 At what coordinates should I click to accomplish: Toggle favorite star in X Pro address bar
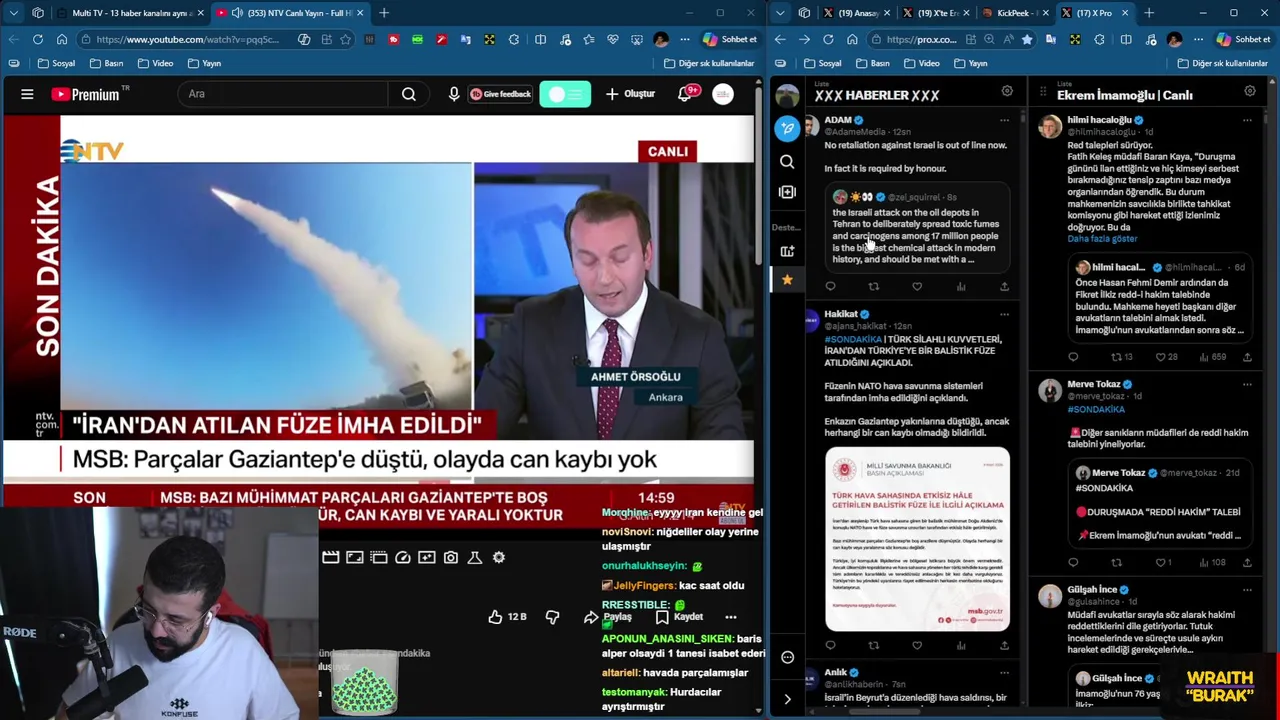pos(1026,39)
